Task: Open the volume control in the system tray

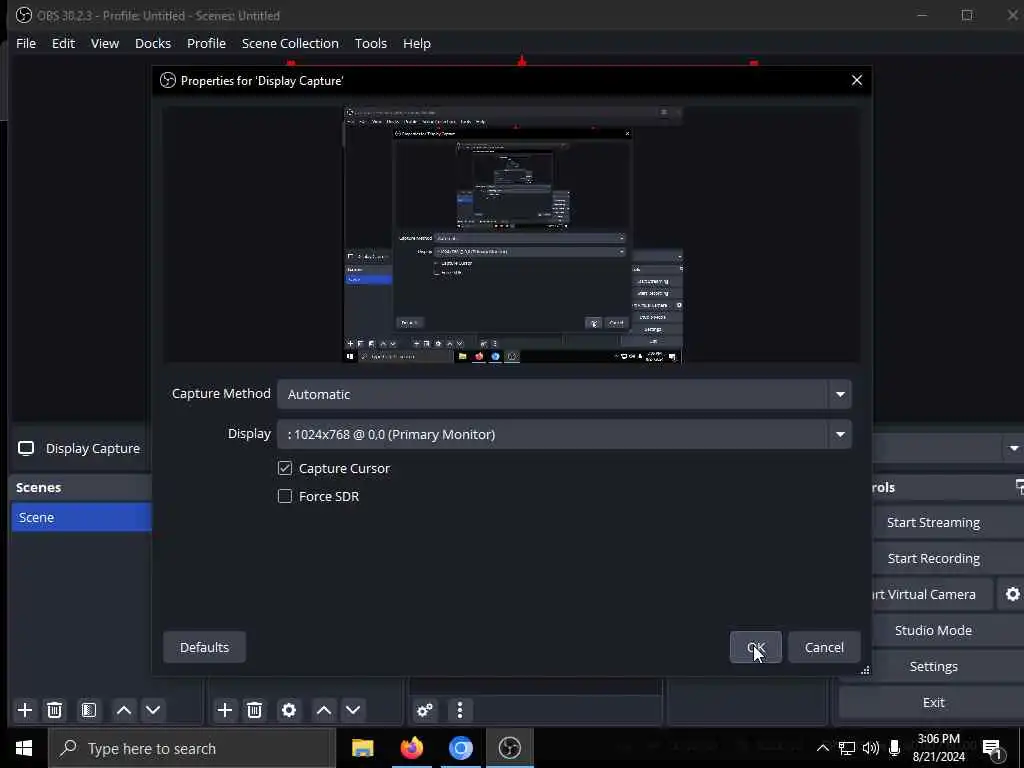Action: [871, 748]
